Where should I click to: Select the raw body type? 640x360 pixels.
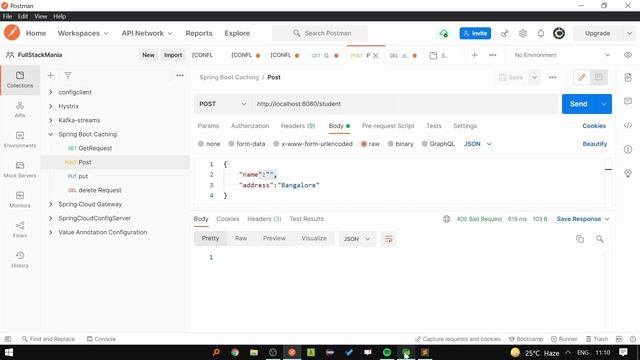[x=370, y=144]
